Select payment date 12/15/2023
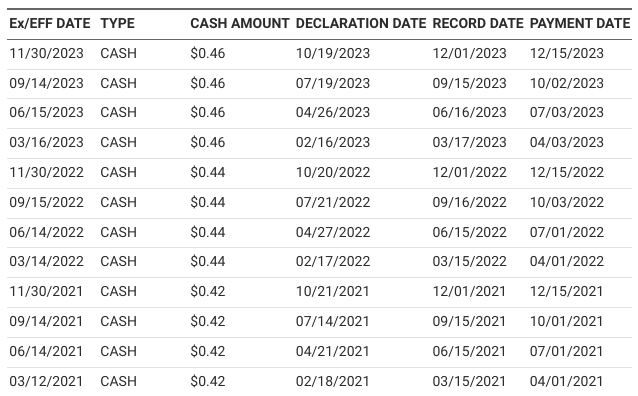 tap(566, 53)
